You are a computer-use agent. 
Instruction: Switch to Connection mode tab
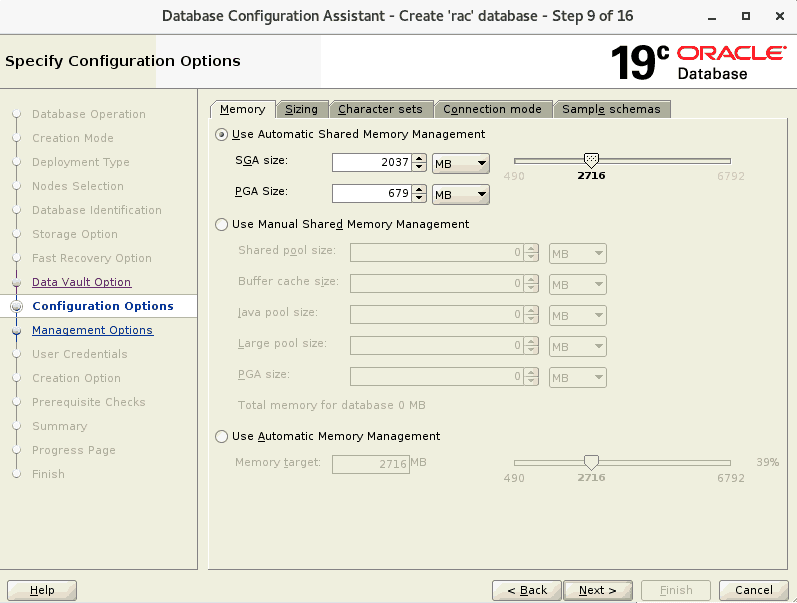pos(492,109)
